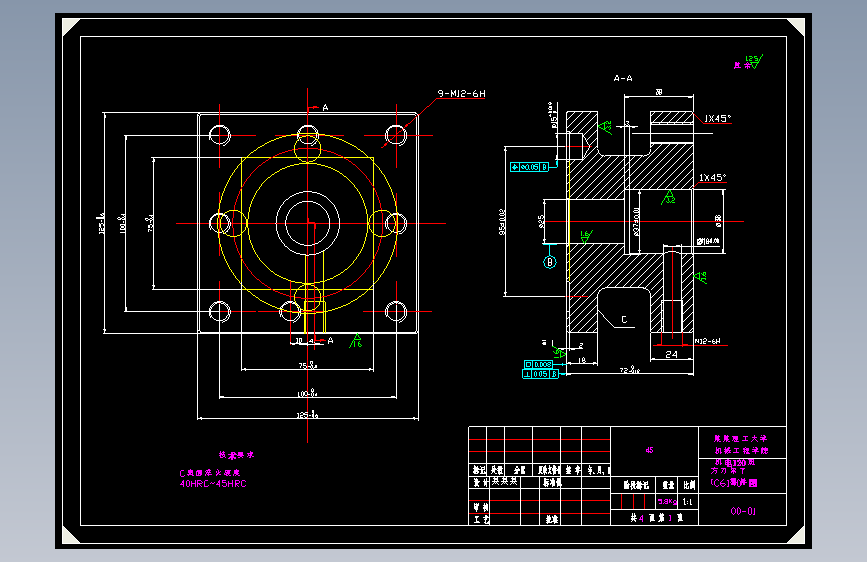Select the position φ0.05 B tolerance frame
867x562 pixels.
529,166
